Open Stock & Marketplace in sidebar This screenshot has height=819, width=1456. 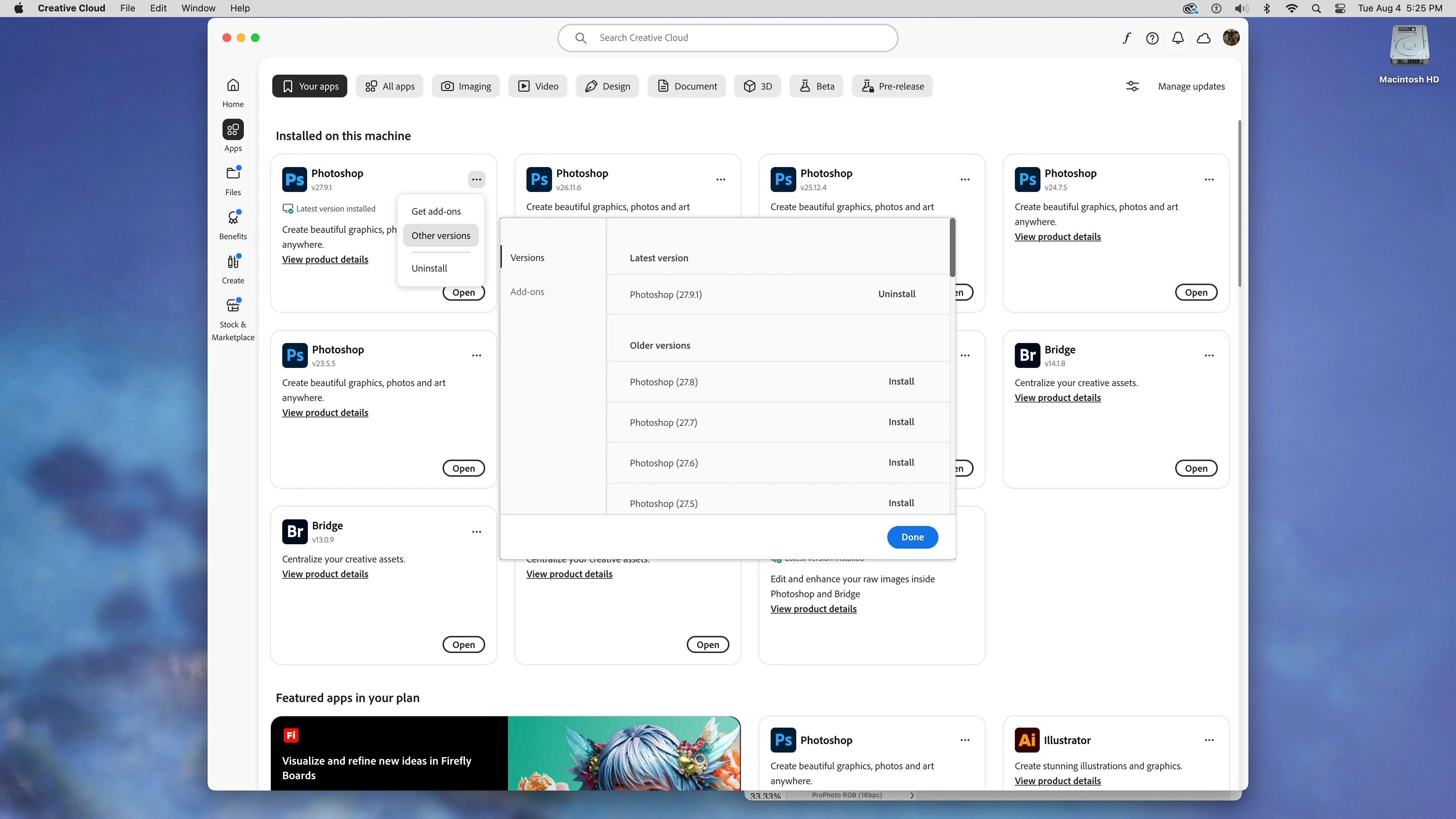pyautogui.click(x=233, y=319)
